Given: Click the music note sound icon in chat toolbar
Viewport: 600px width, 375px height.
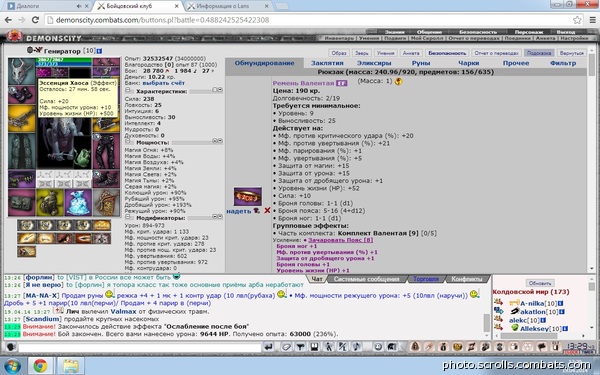Looking at the screenshot, I should click(x=356, y=347).
